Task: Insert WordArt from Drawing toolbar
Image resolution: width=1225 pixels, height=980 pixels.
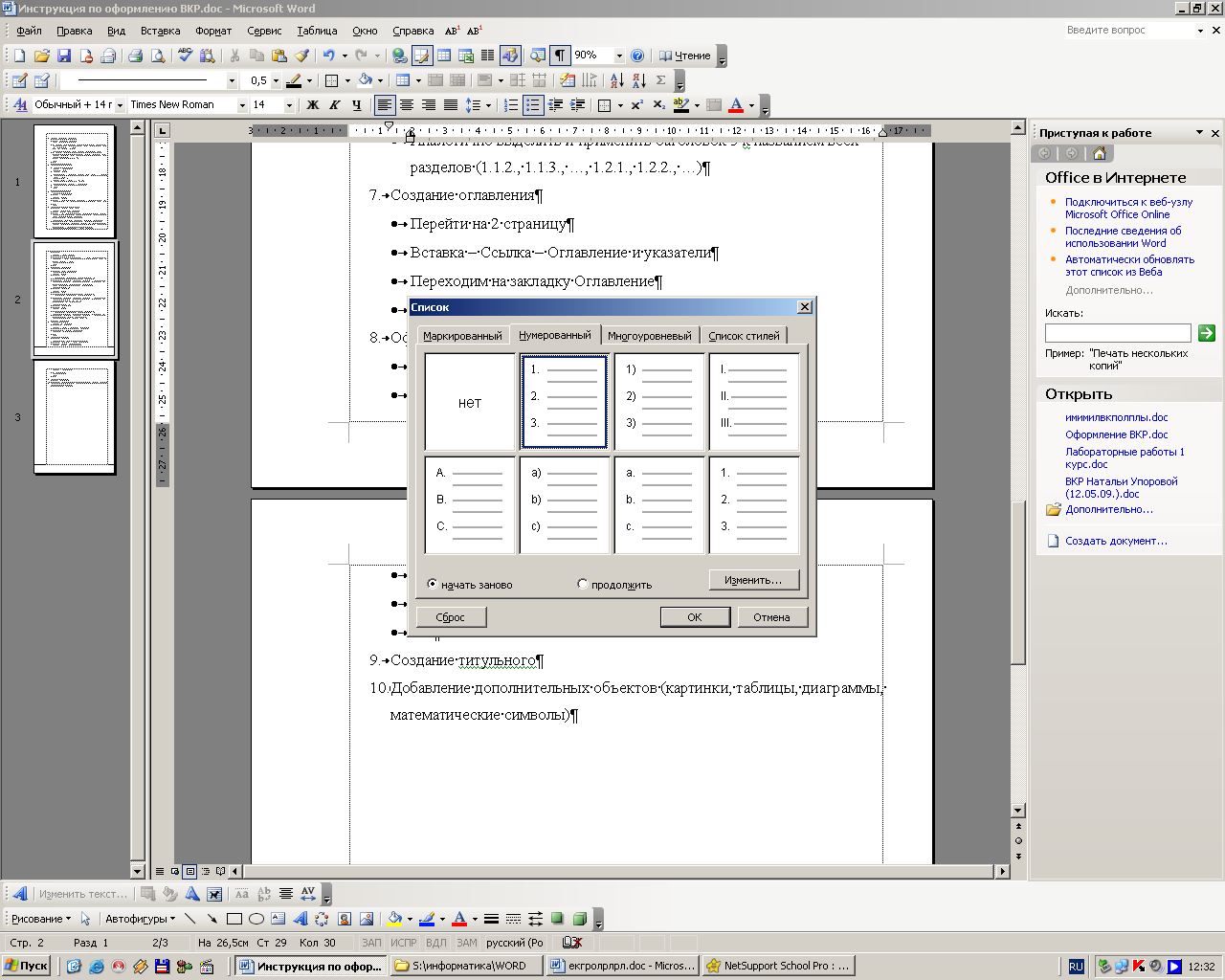Action: [300, 919]
